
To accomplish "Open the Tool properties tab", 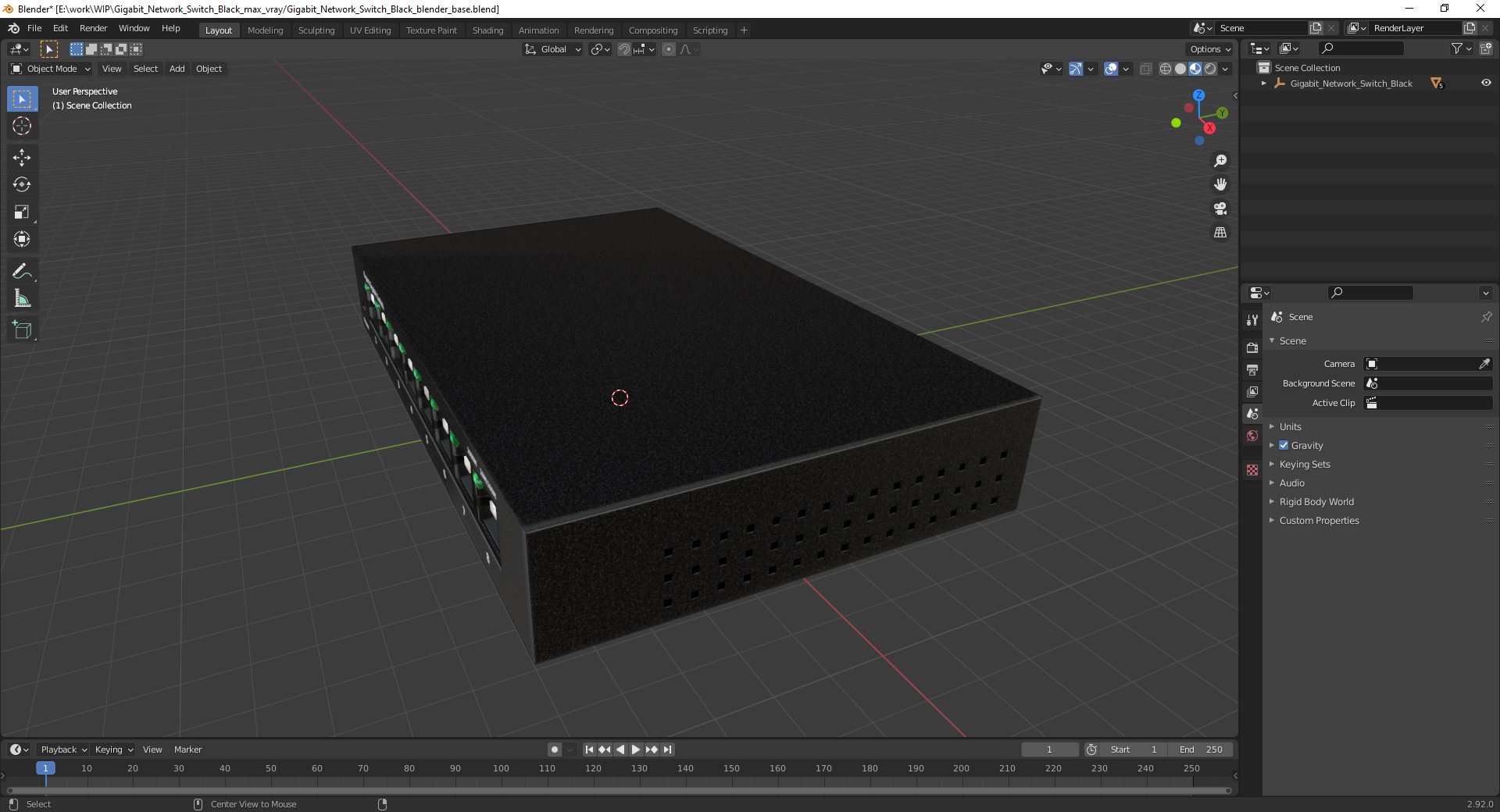I will [1252, 320].
